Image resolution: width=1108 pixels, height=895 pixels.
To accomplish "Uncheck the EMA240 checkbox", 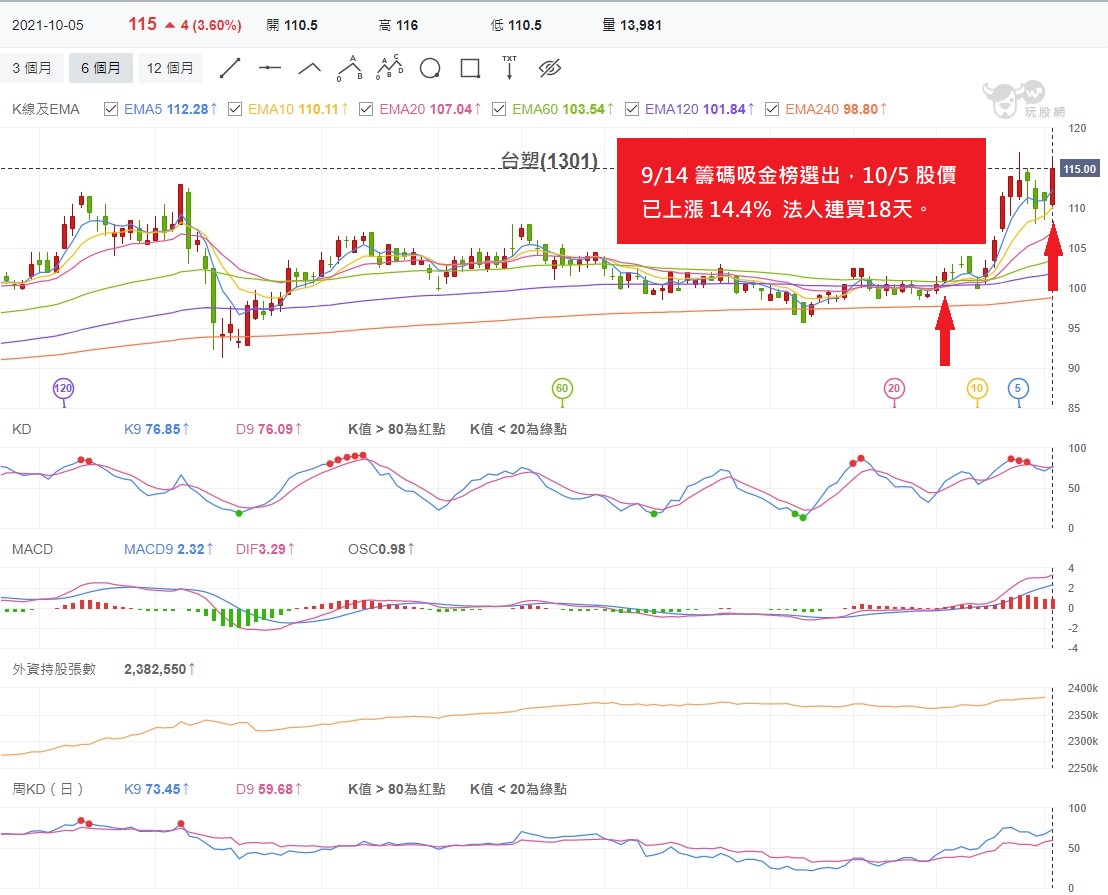I will tap(772, 109).
